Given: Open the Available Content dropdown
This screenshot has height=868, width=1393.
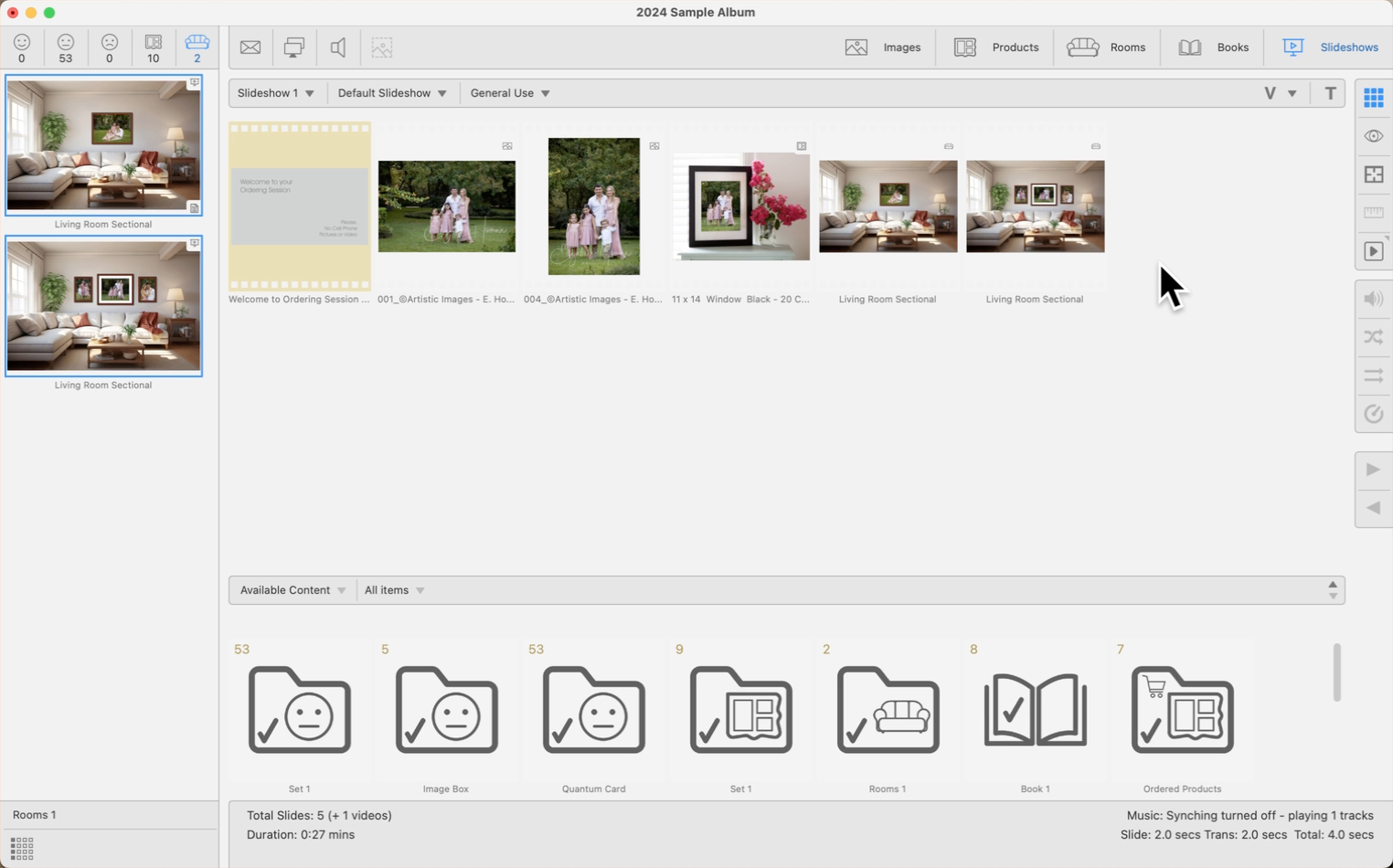Looking at the screenshot, I should click(x=292, y=590).
